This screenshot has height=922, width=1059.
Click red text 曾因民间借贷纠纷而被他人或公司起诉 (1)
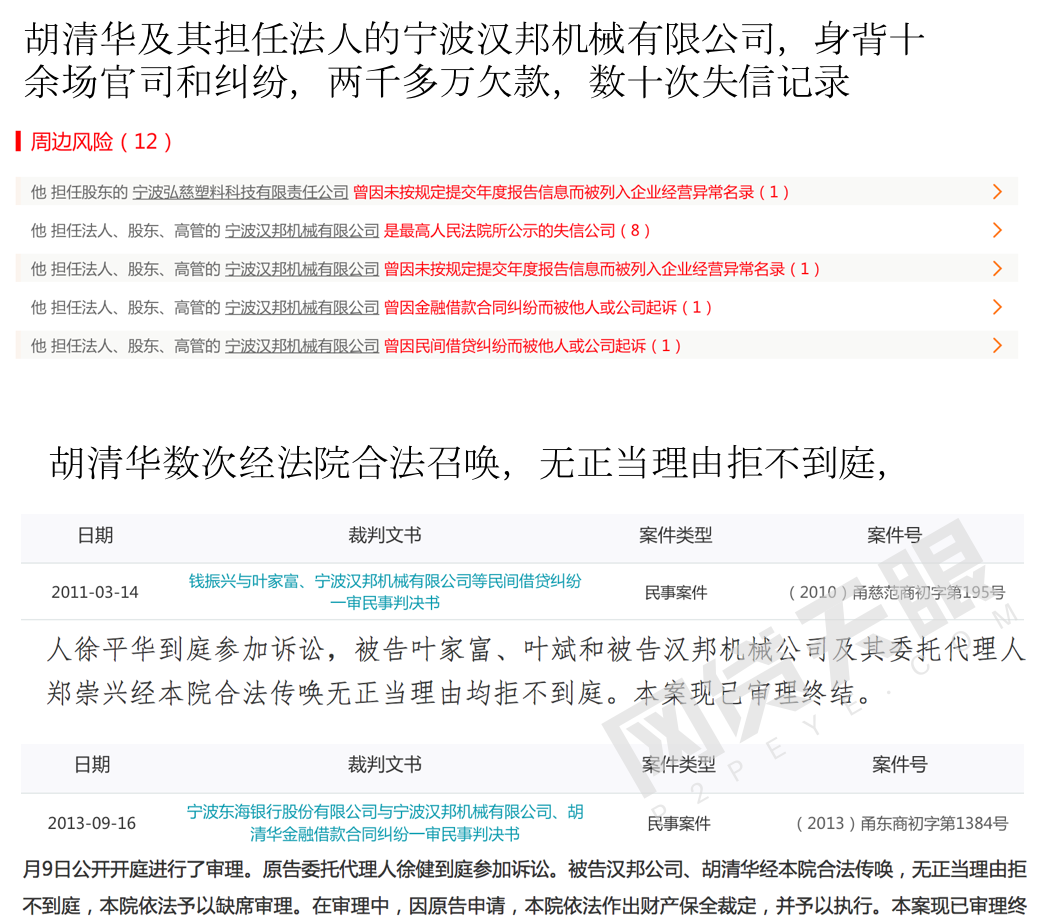532,347
